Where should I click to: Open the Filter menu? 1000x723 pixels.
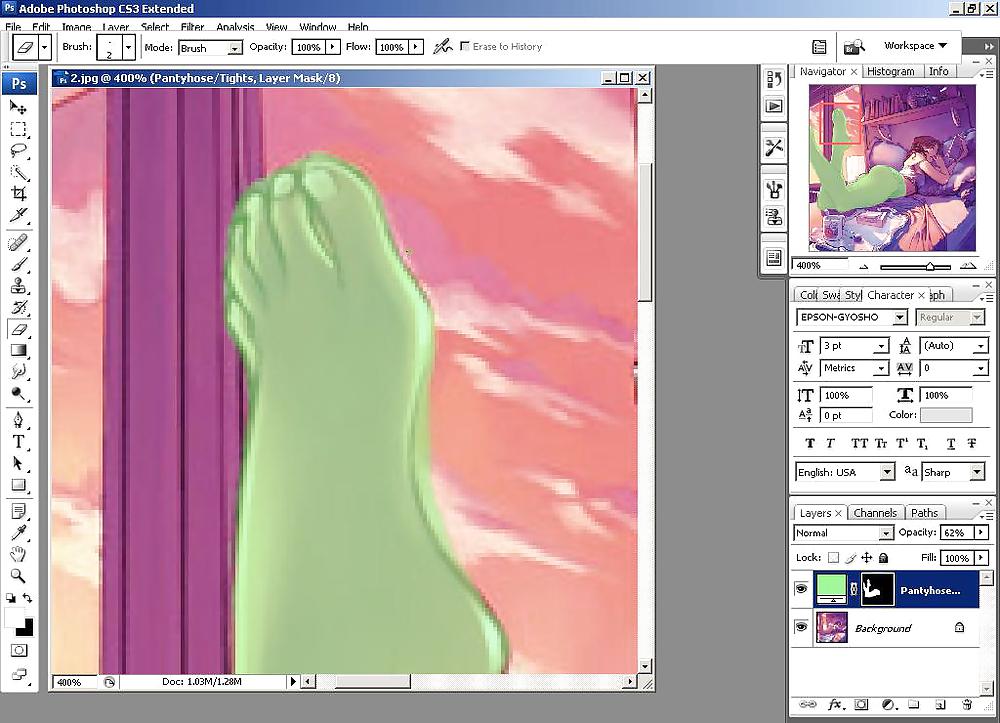[192, 27]
